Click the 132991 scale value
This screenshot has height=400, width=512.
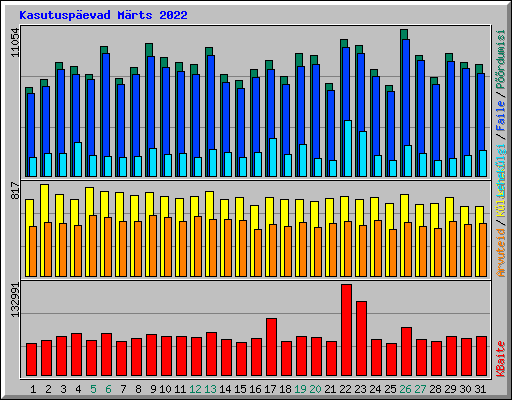pos(15,300)
